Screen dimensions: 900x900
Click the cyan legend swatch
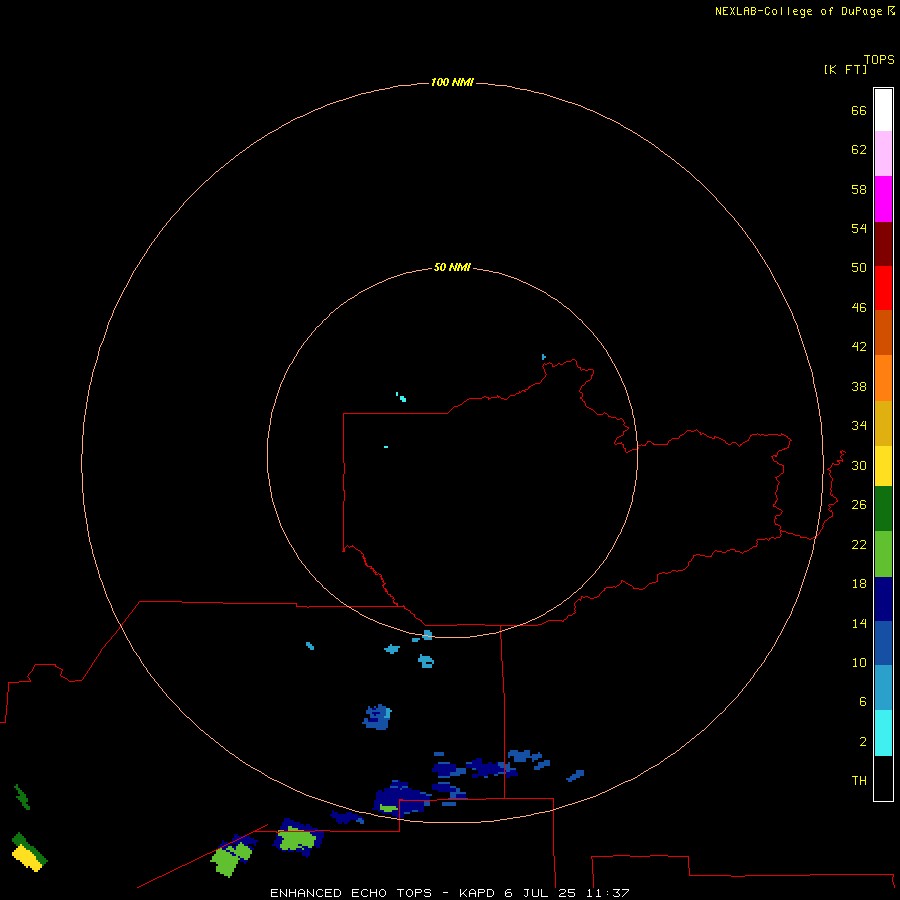[883, 733]
